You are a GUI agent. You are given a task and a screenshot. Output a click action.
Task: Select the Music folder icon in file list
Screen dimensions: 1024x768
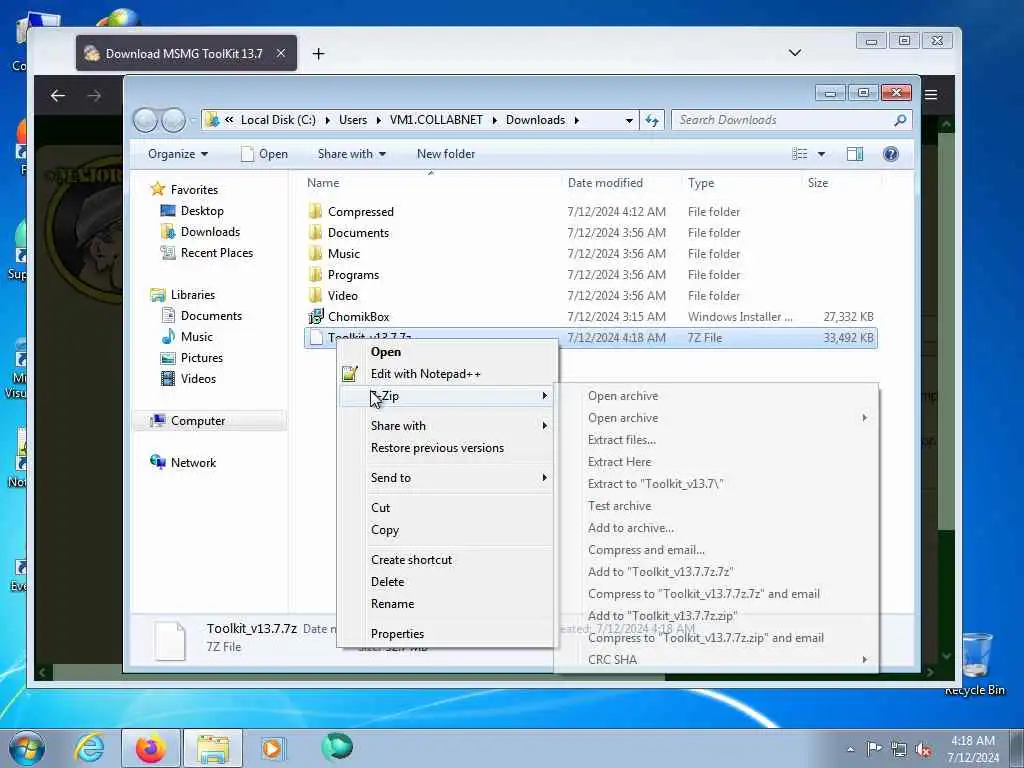[x=315, y=253]
